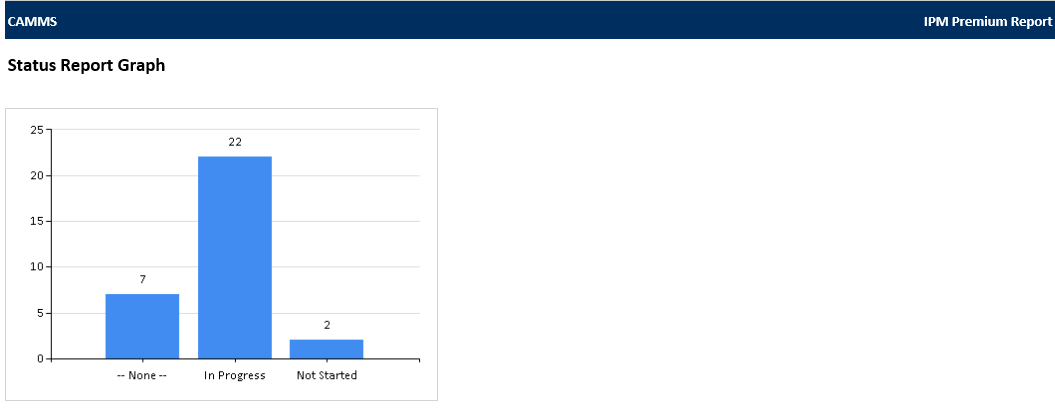Viewport: 1055px width, 411px height.
Task: Click the Not Started axis label
Action: pos(327,376)
